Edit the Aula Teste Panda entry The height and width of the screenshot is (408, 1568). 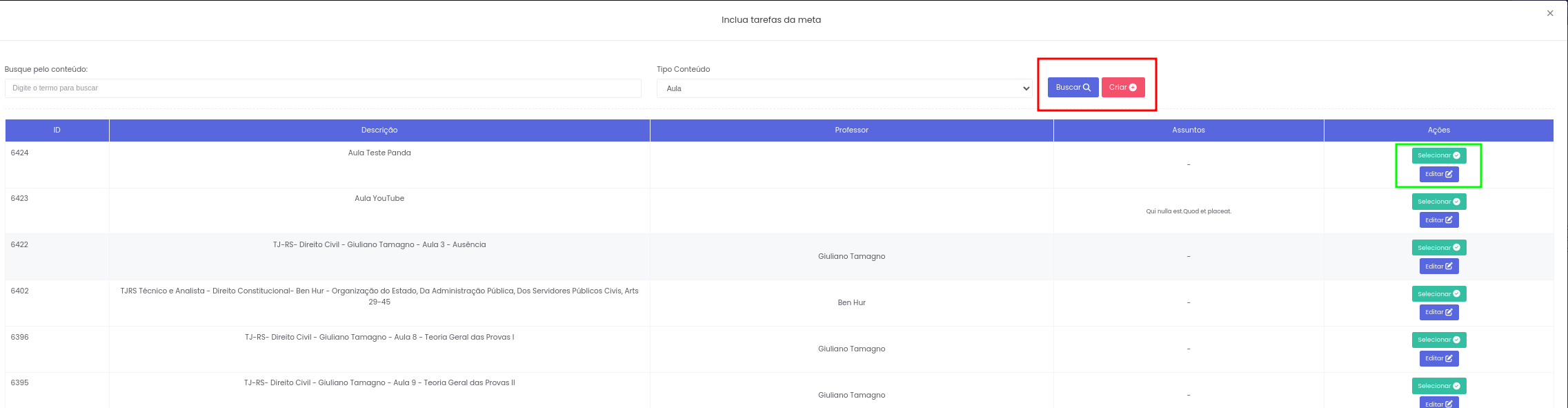(x=1438, y=175)
